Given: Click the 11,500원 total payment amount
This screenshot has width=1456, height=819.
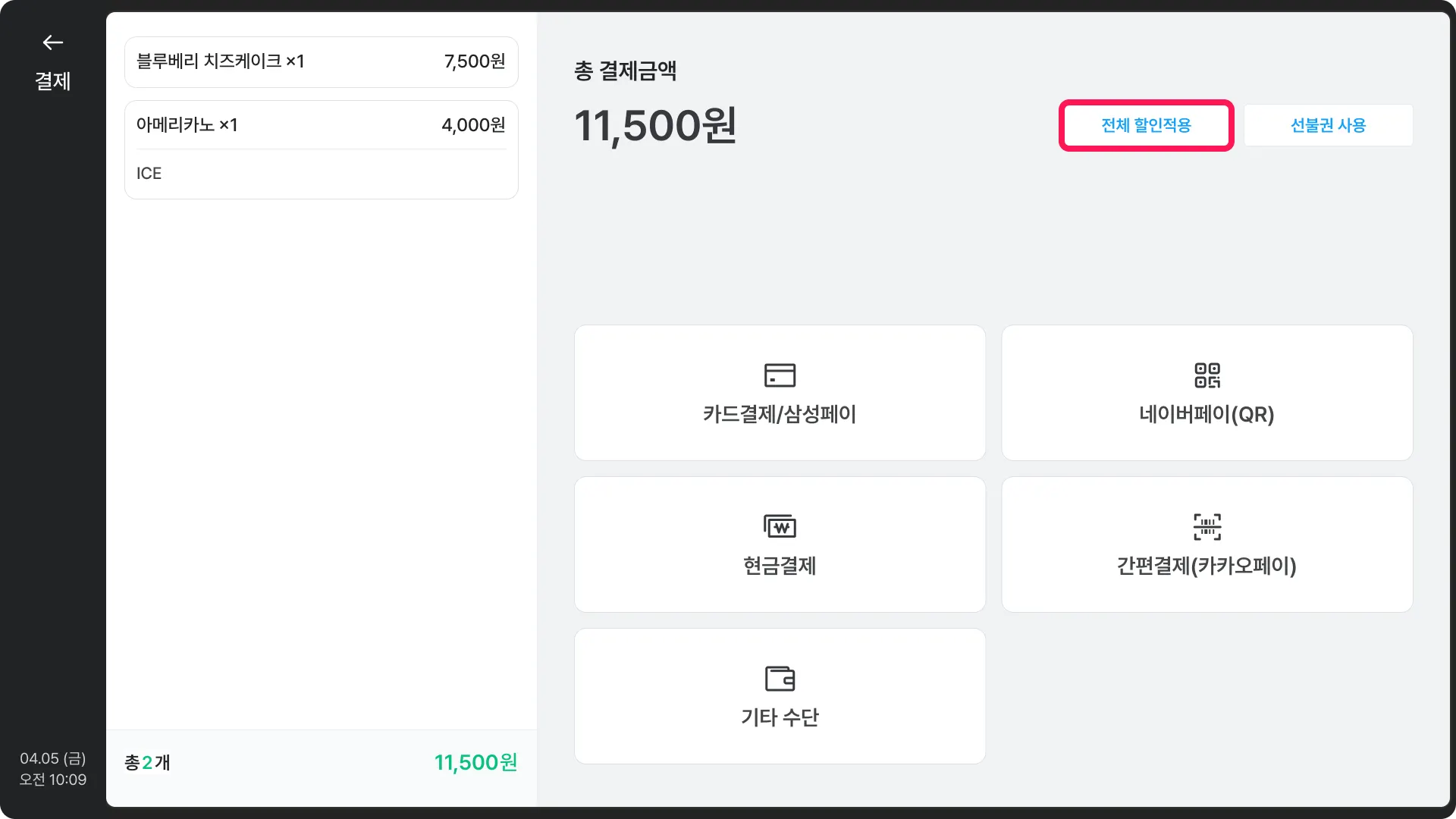Looking at the screenshot, I should pyautogui.click(x=655, y=126).
